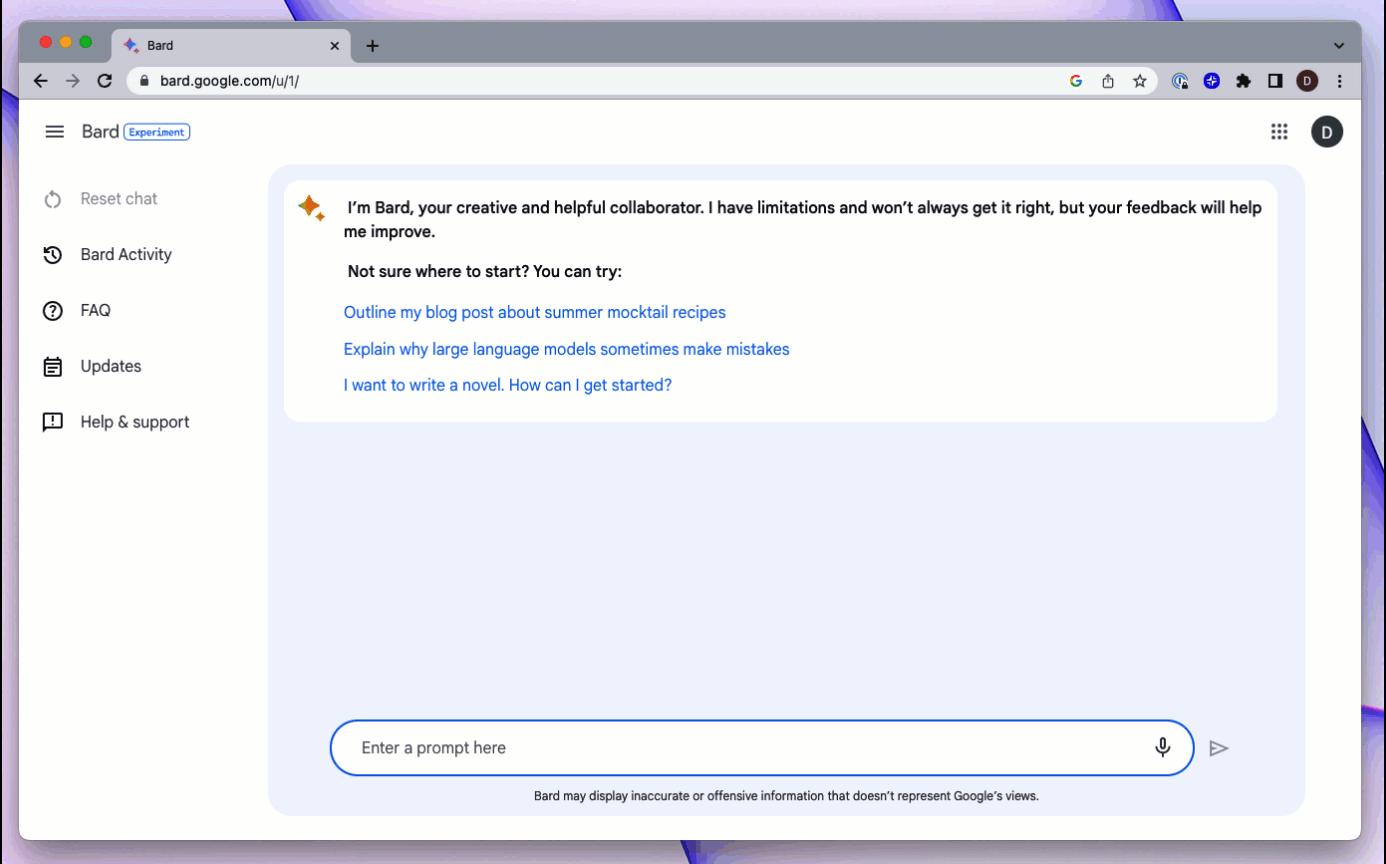
Task: Open the Extensions puzzle icon
Action: coord(1243,81)
